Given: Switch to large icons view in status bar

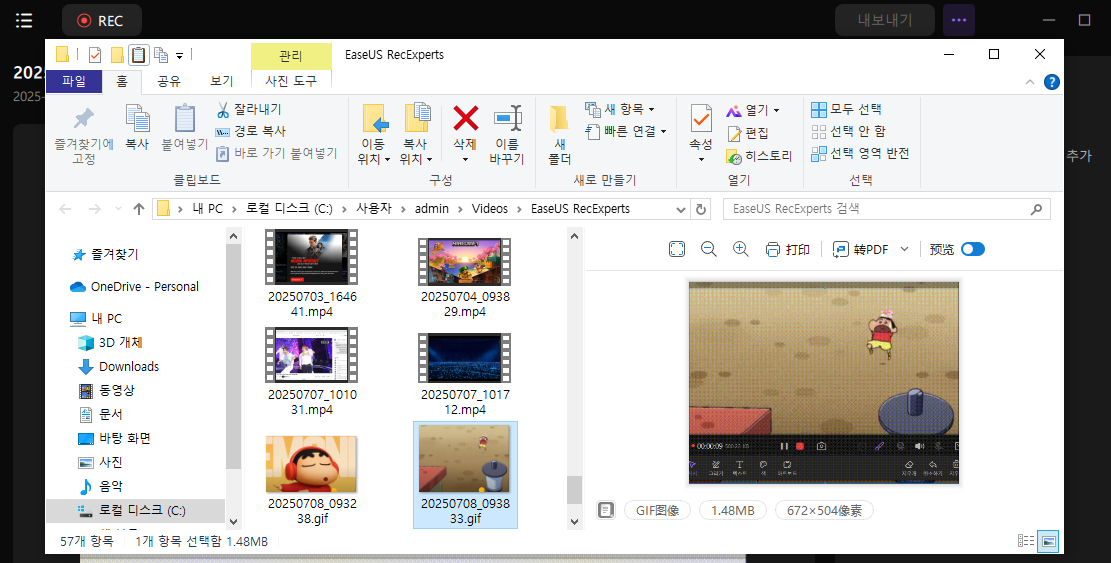Looking at the screenshot, I should point(1048,541).
